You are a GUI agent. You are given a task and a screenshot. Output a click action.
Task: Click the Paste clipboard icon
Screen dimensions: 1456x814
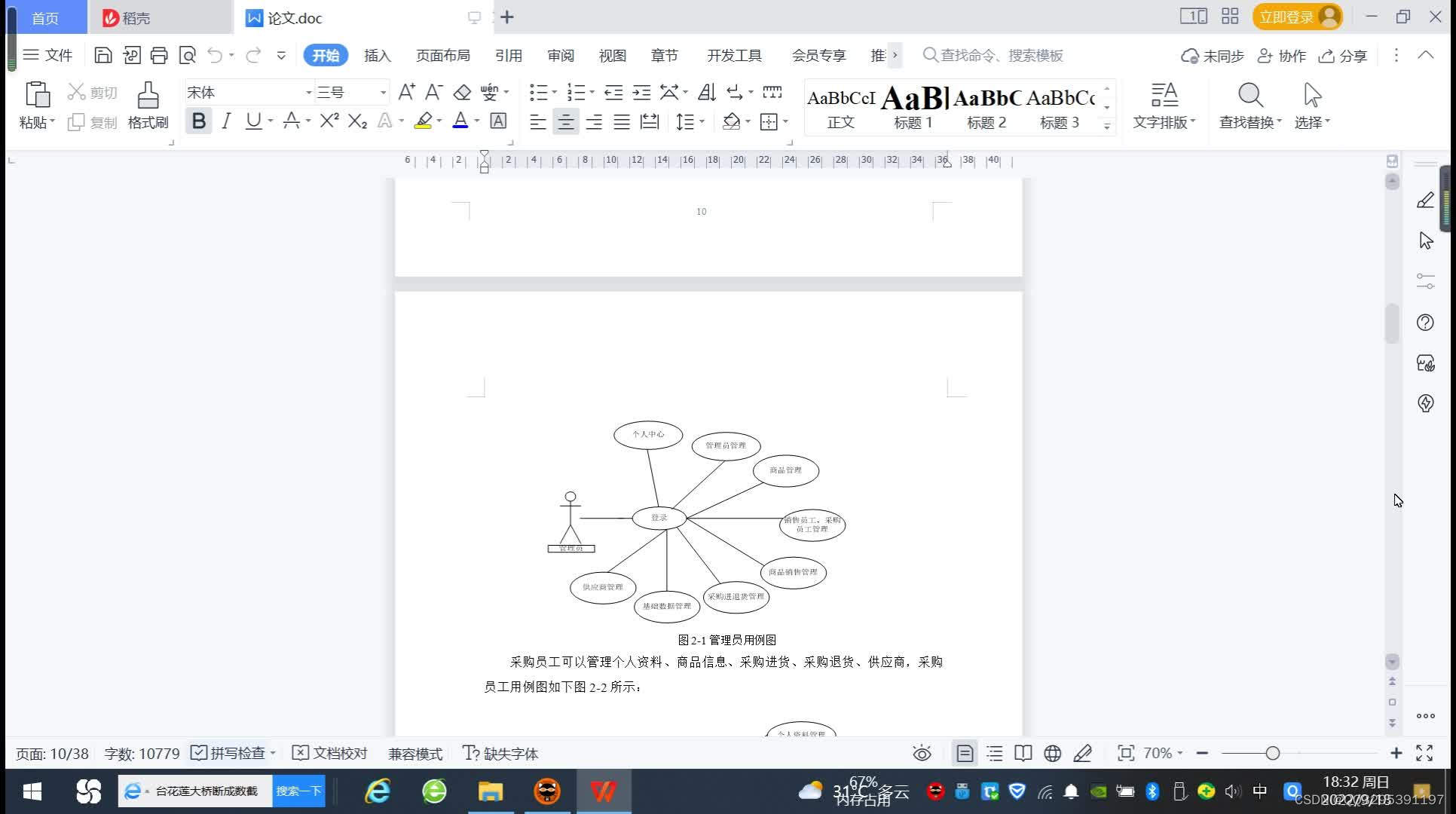pyautogui.click(x=37, y=96)
